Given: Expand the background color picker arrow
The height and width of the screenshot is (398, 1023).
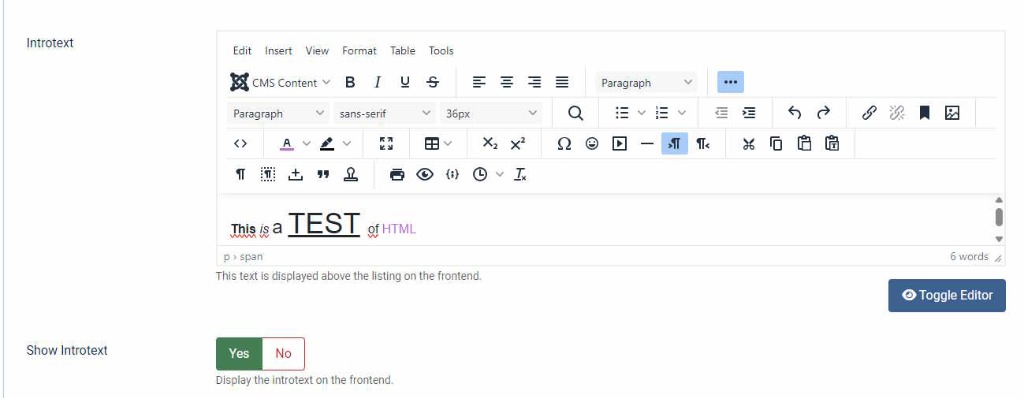Looking at the screenshot, I should pyautogui.click(x=346, y=144).
